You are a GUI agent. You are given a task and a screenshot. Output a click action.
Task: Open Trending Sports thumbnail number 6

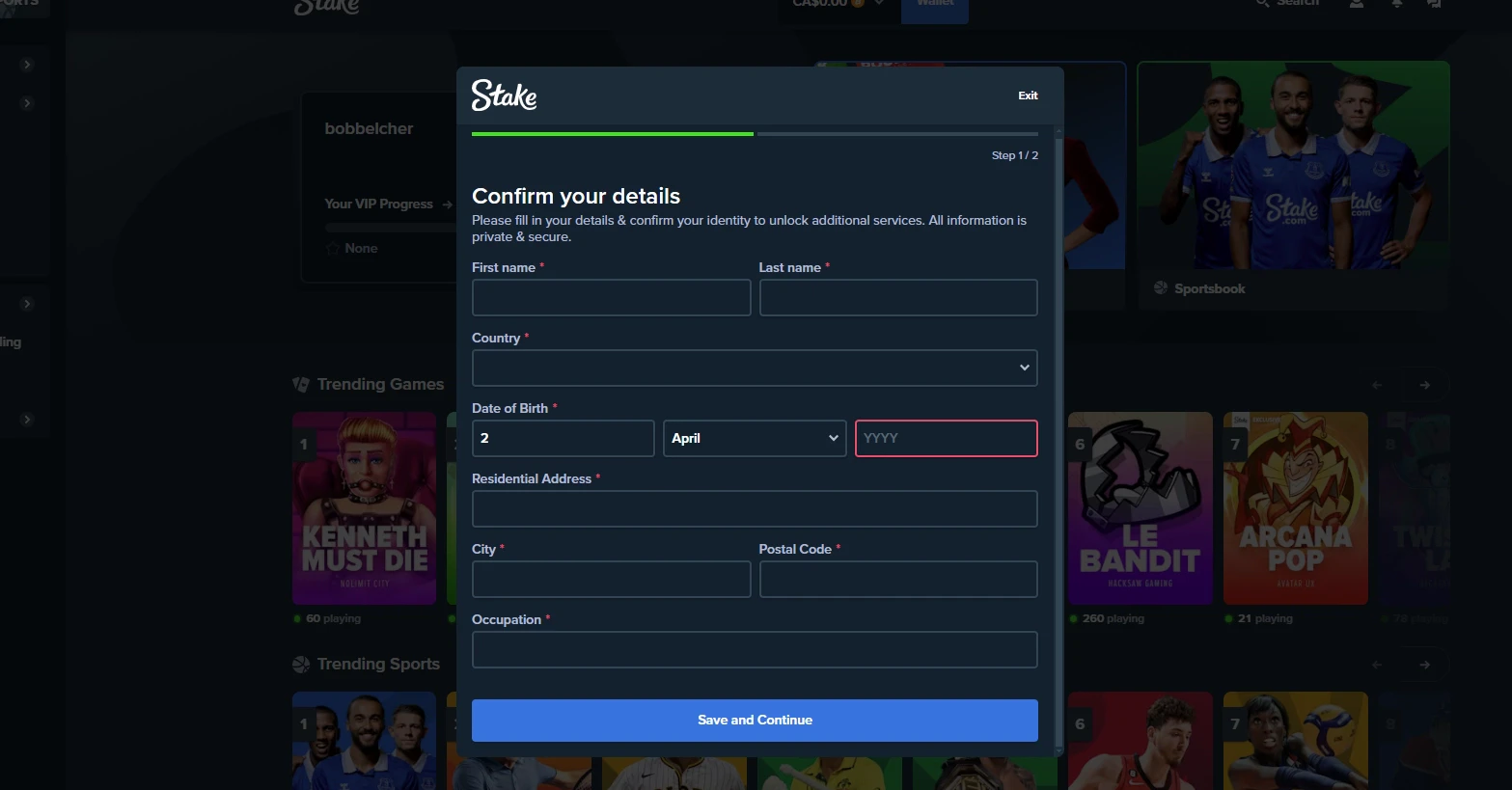pos(1141,741)
